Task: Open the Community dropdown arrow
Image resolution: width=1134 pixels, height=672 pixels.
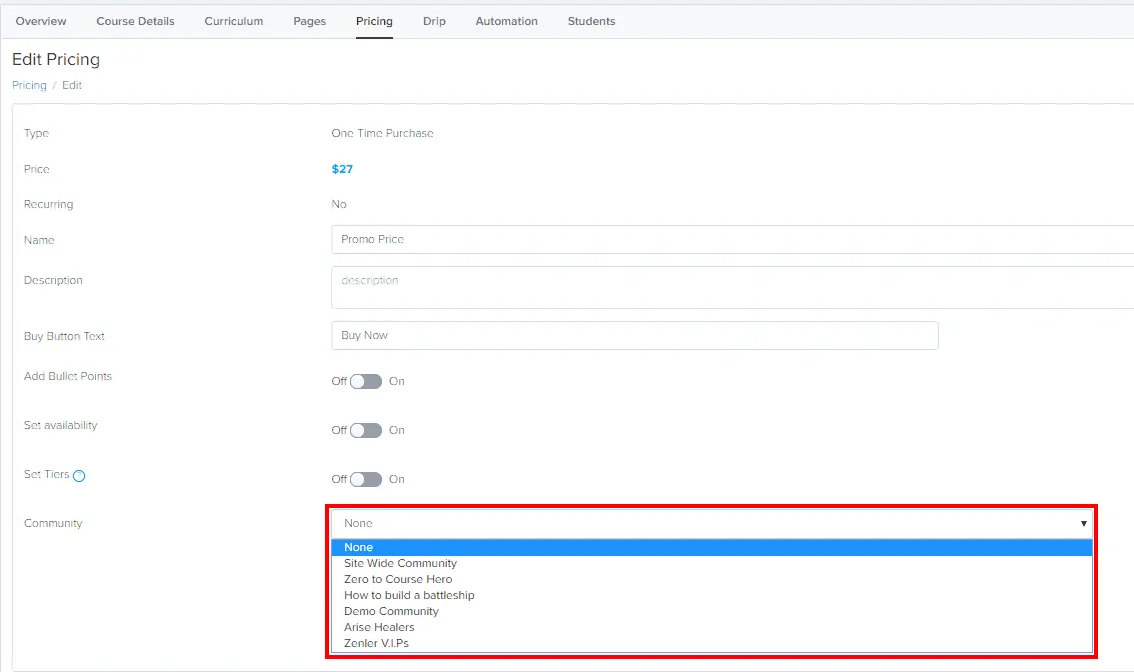Action: pos(1083,523)
